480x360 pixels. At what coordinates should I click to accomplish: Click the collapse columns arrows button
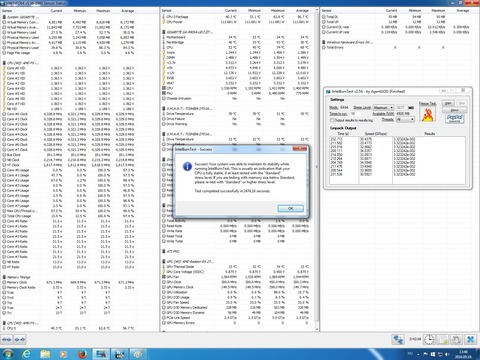(x=20, y=340)
